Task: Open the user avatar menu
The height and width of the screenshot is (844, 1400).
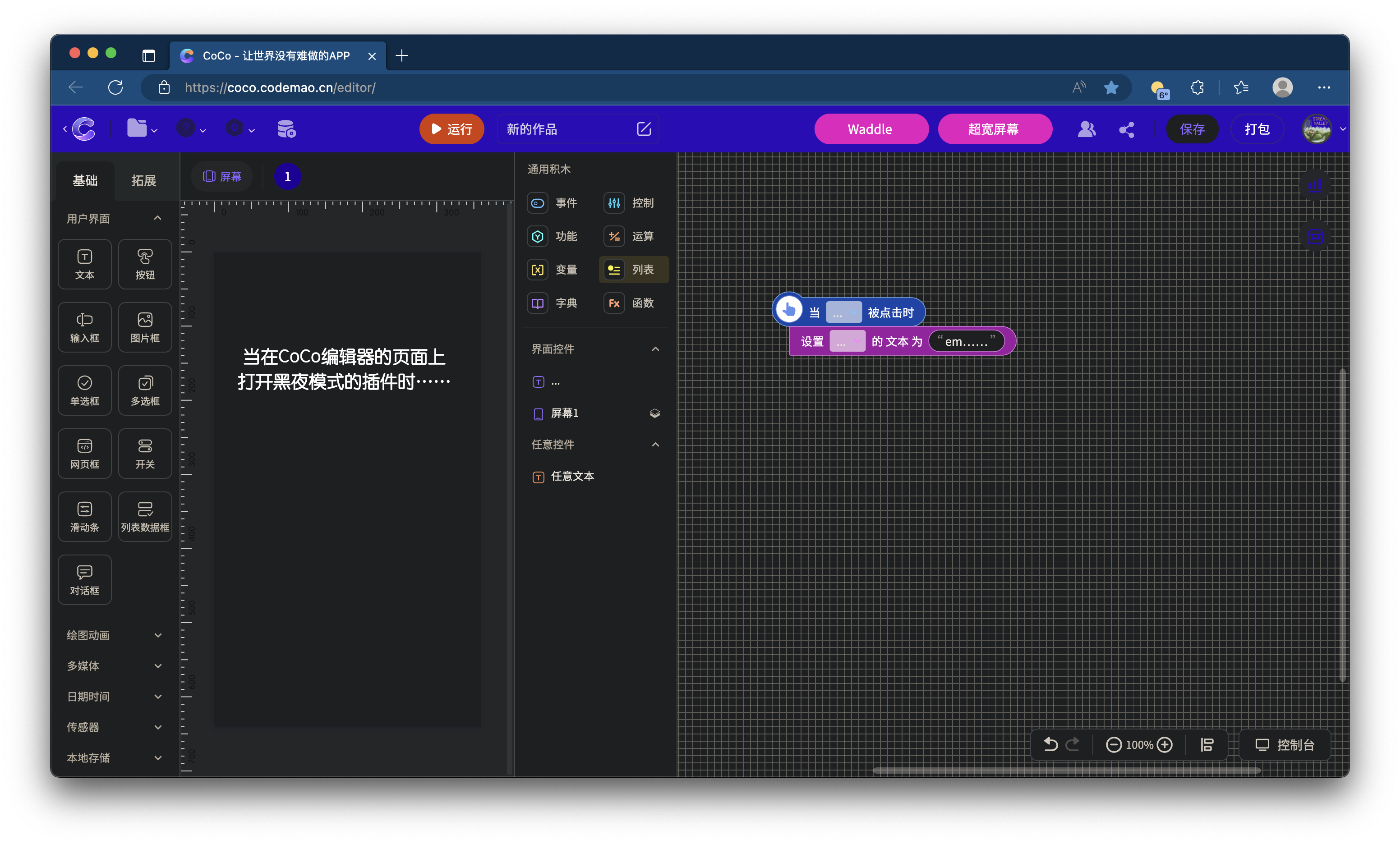Action: [1324, 129]
